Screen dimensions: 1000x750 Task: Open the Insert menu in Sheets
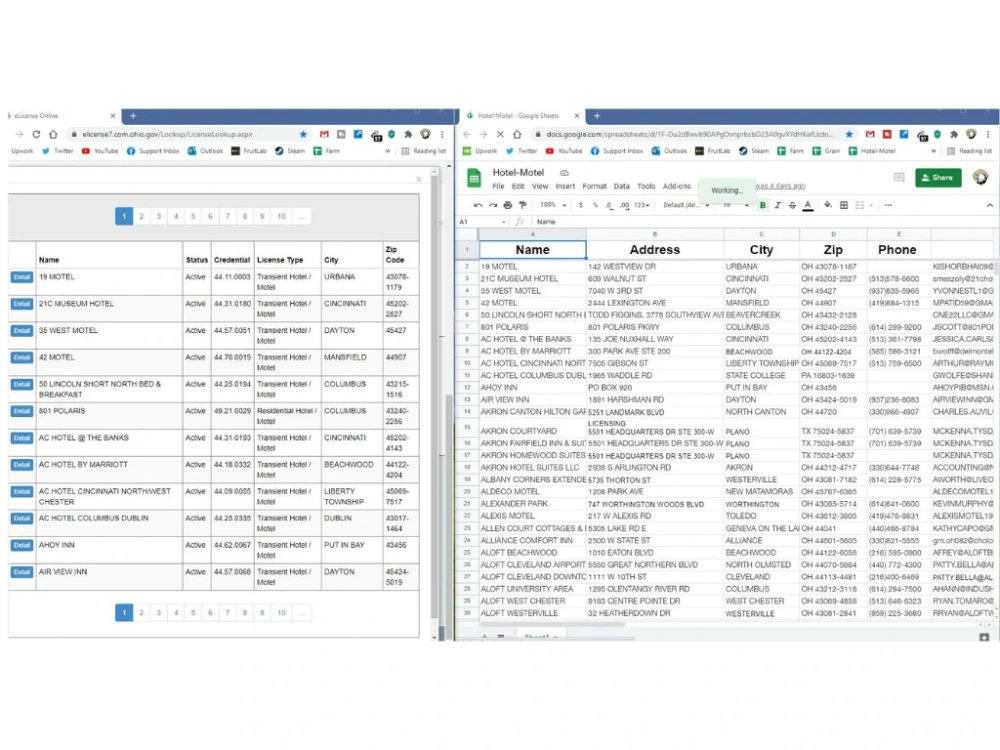(565, 186)
